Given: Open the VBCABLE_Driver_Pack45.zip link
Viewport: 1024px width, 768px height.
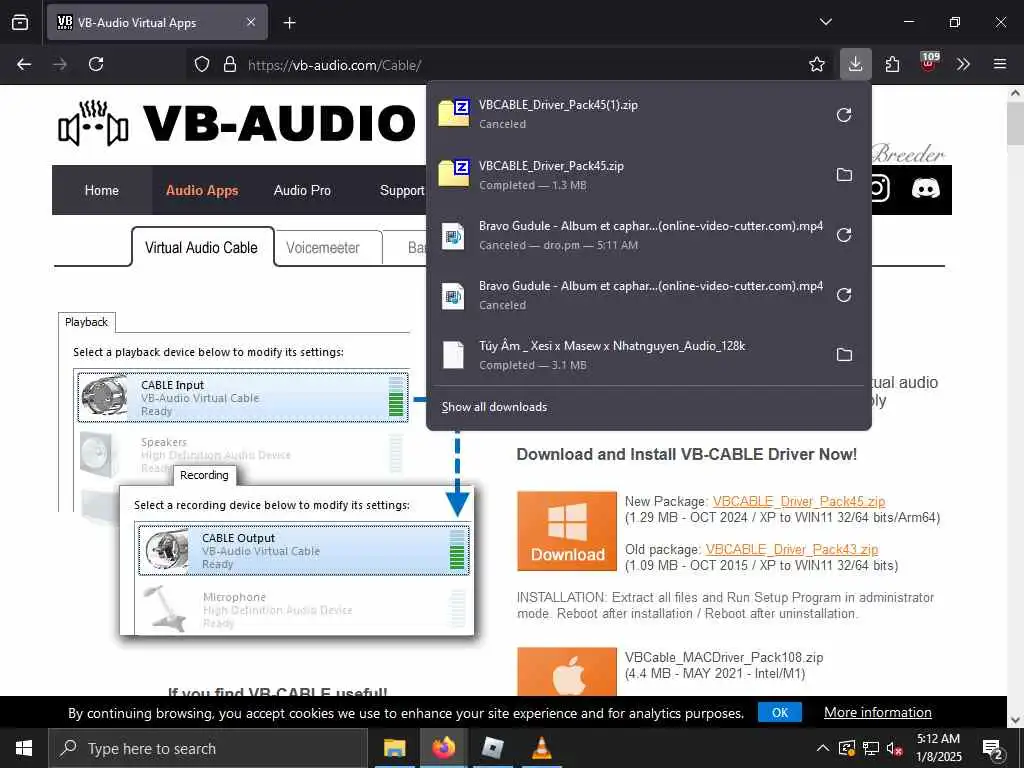Looking at the screenshot, I should pyautogui.click(x=799, y=502).
